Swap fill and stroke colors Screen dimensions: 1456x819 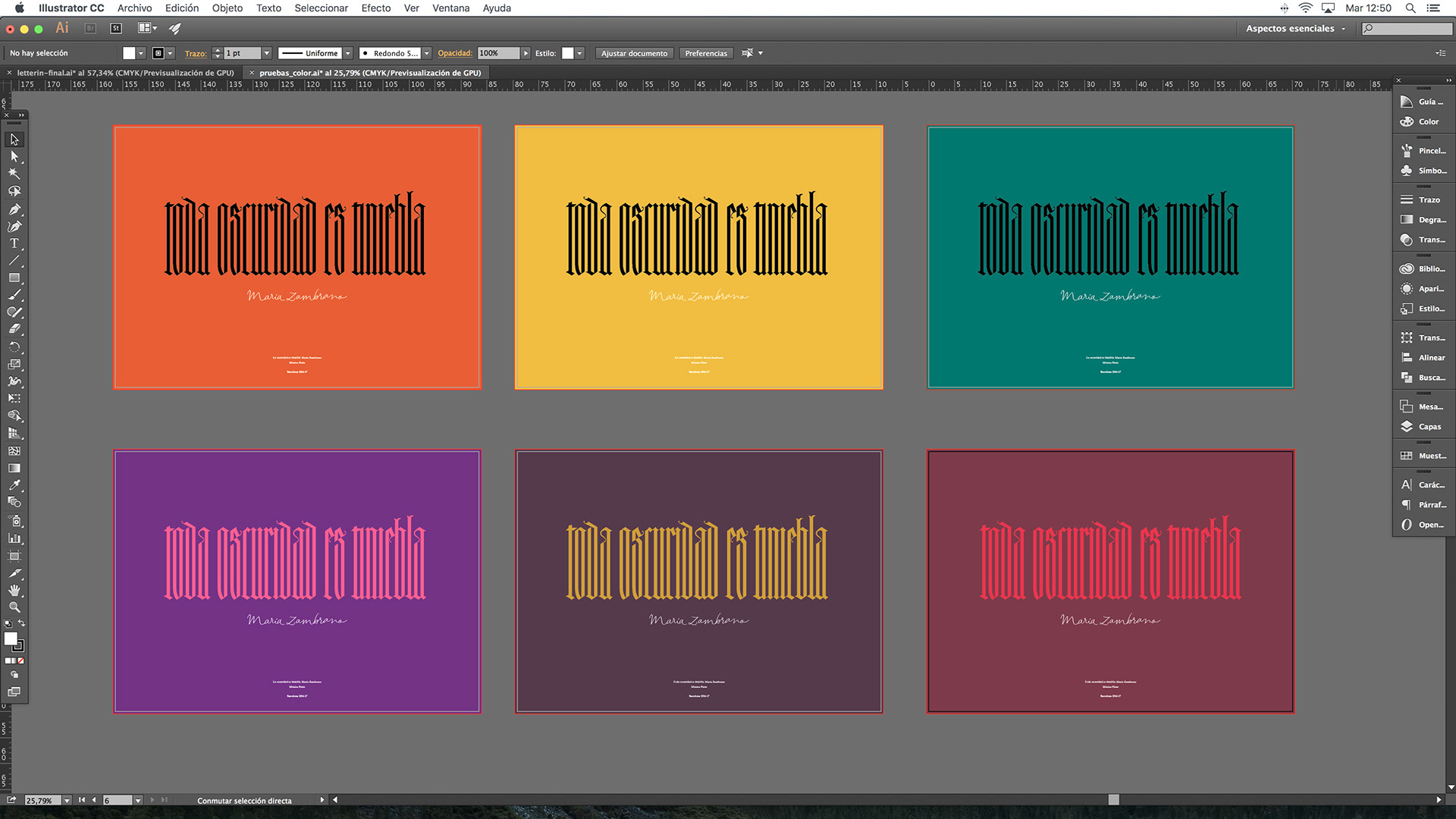pyautogui.click(x=21, y=623)
